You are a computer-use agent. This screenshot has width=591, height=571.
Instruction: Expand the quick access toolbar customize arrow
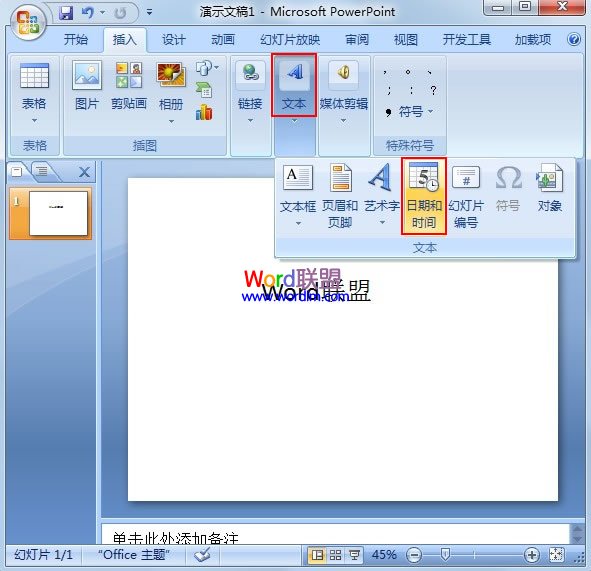[x=150, y=12]
